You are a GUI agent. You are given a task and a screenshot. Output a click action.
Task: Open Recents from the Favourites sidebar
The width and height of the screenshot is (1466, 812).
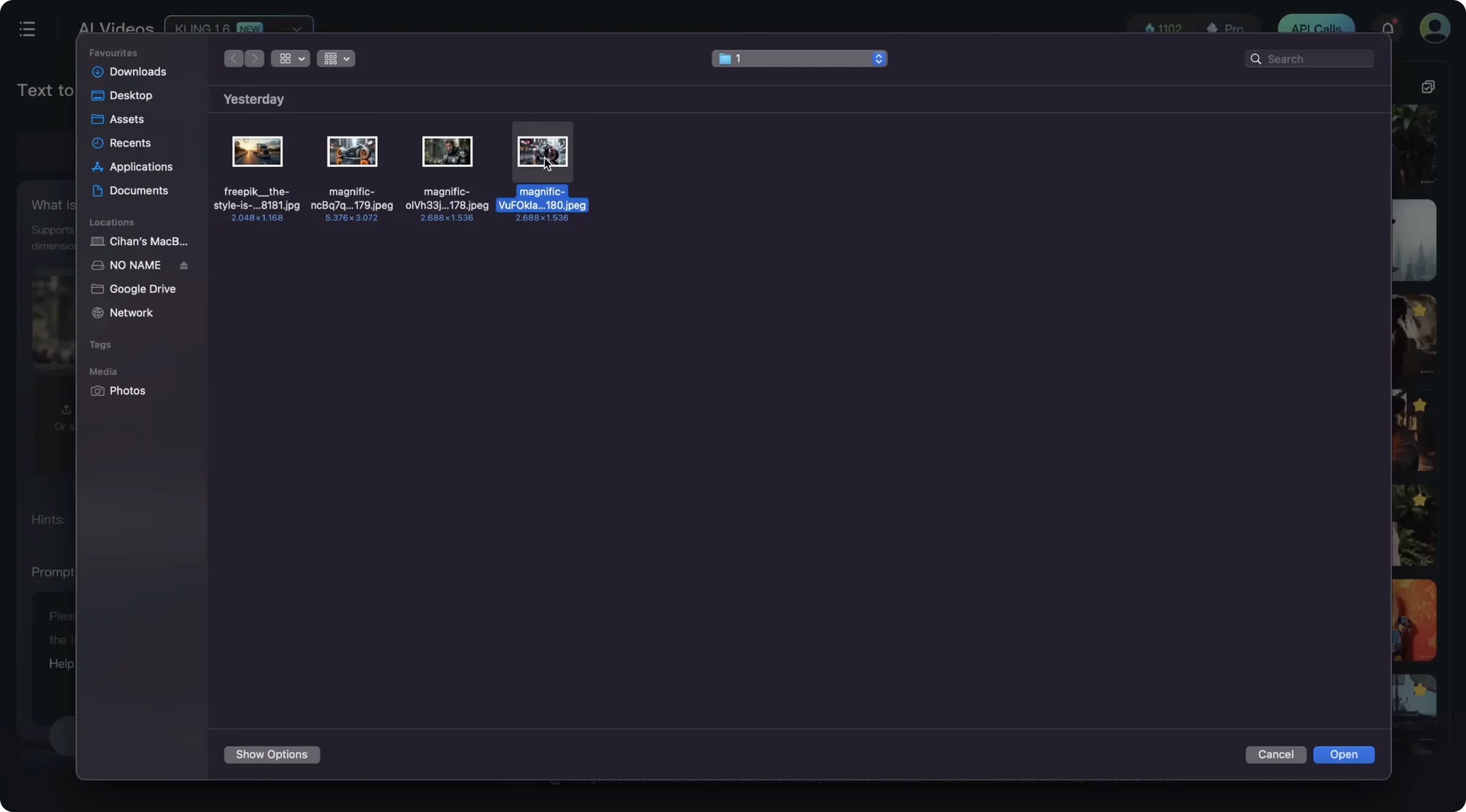click(130, 143)
